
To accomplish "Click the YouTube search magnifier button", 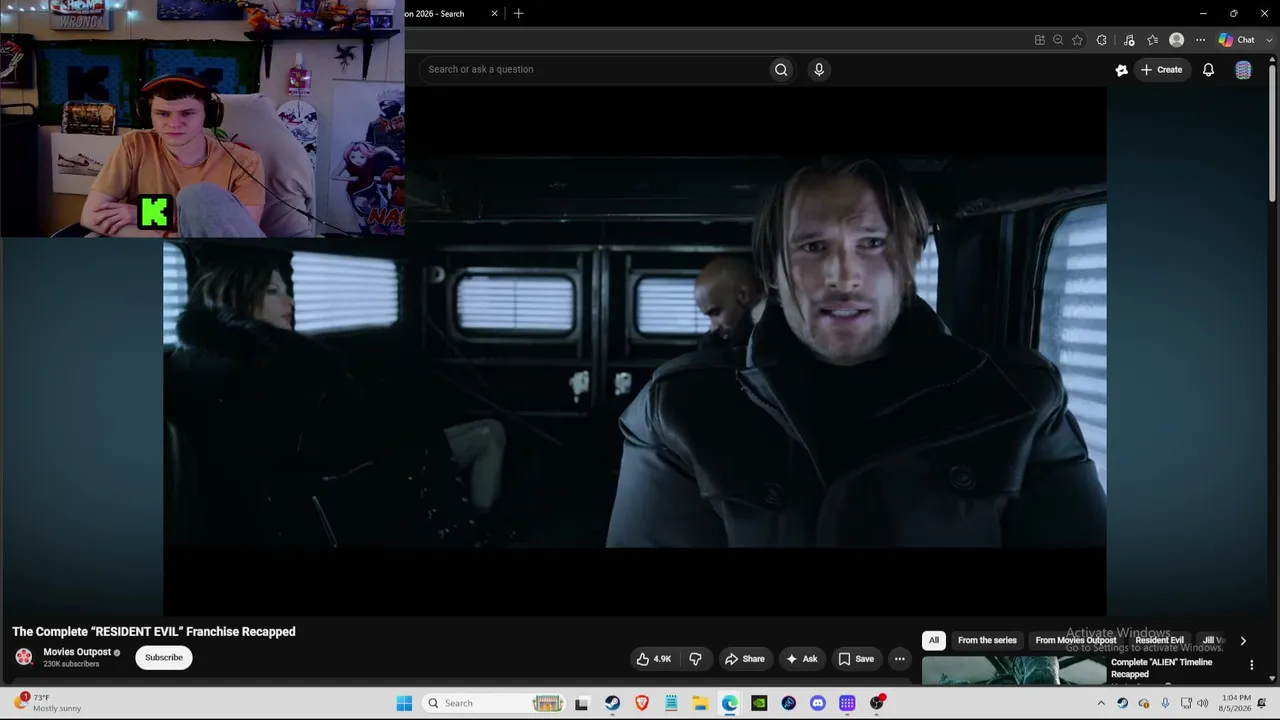I will click(781, 69).
